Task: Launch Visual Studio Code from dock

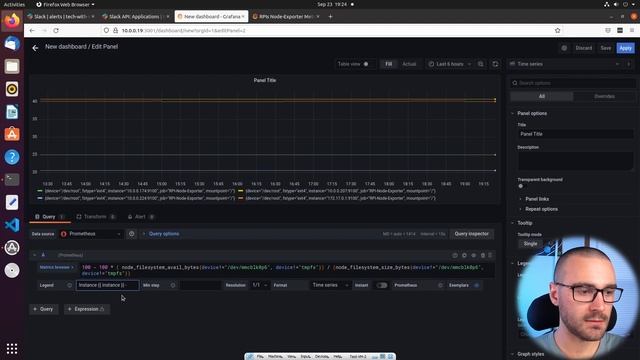Action: point(12,225)
